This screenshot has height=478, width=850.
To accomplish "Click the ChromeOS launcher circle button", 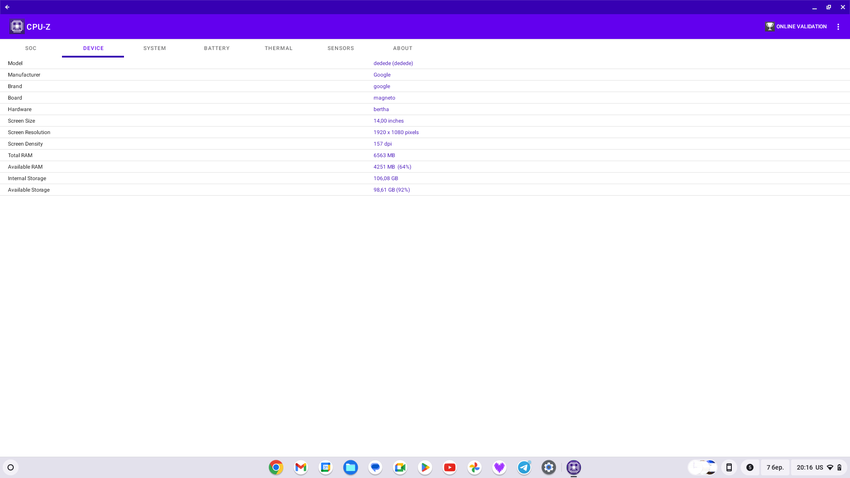I will [11, 467].
